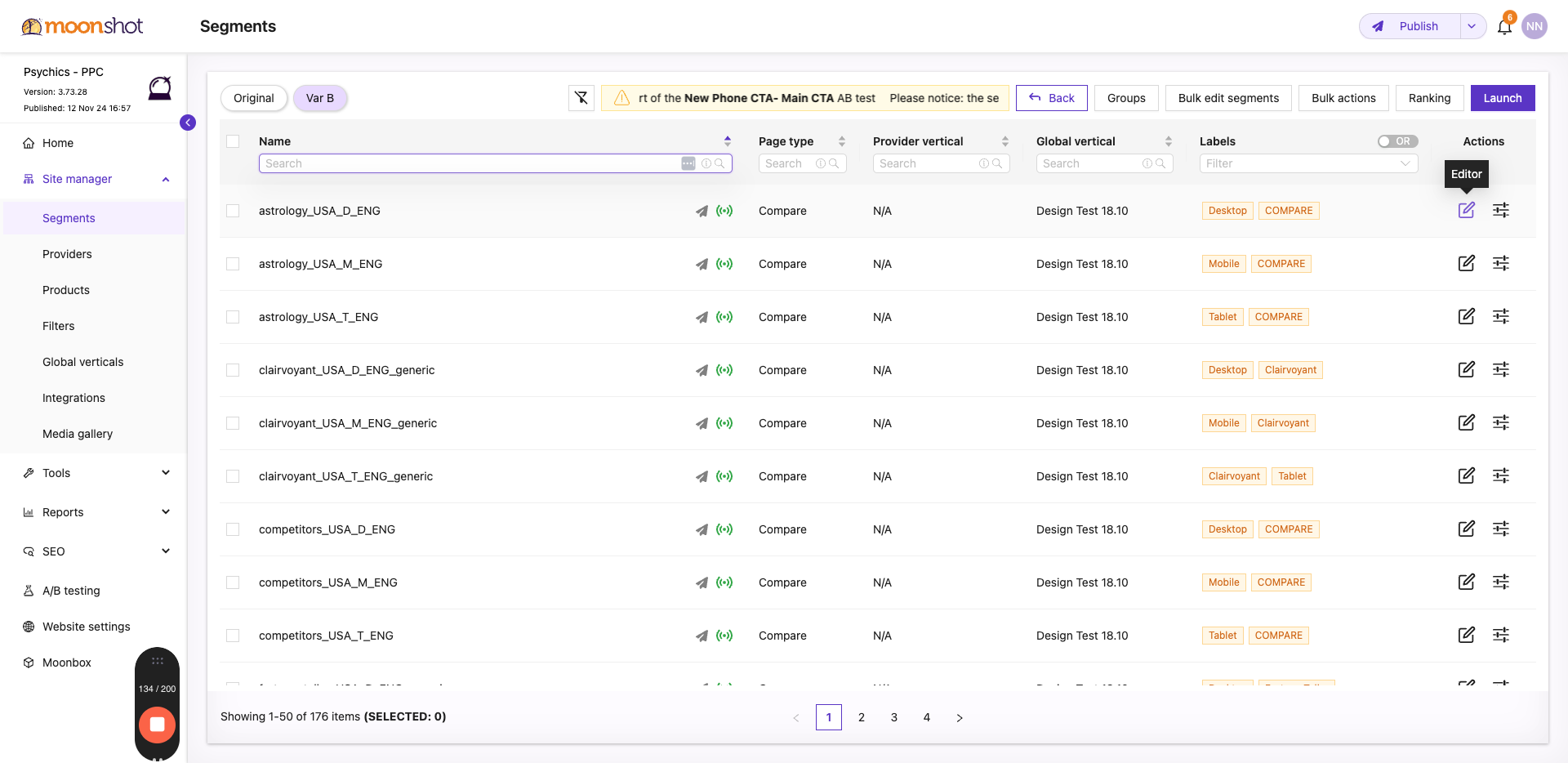Screen dimensions: 1568x763
Task: Select checkbox for clairvoyant_USA_M_ENG_generic
Action: point(233,423)
